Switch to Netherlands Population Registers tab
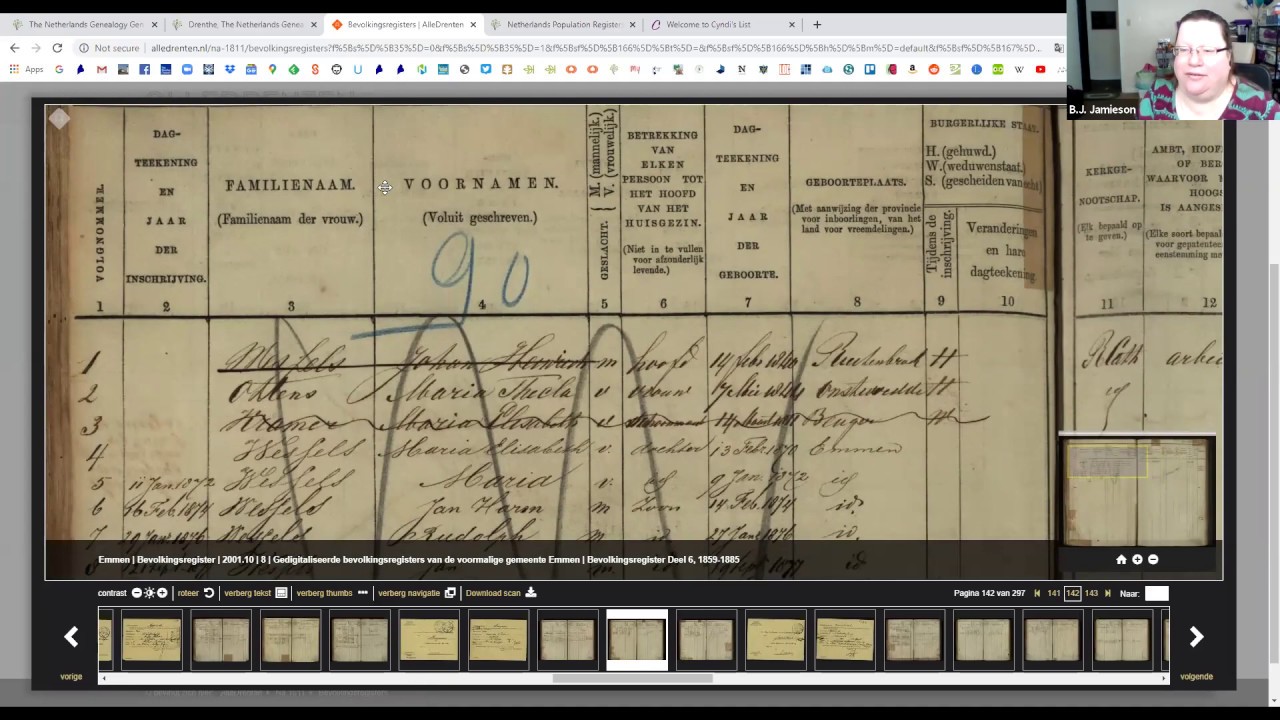The width and height of the screenshot is (1280, 720). 564,24
